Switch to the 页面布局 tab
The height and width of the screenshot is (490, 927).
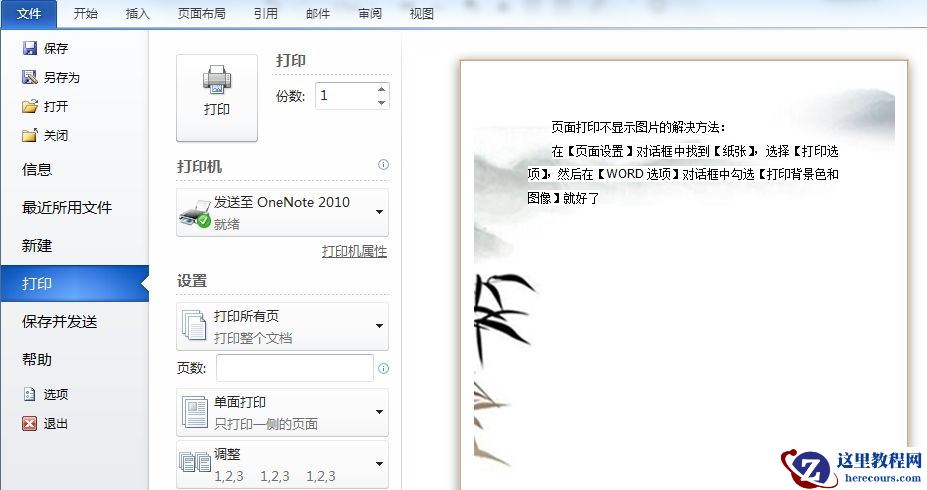(x=202, y=14)
